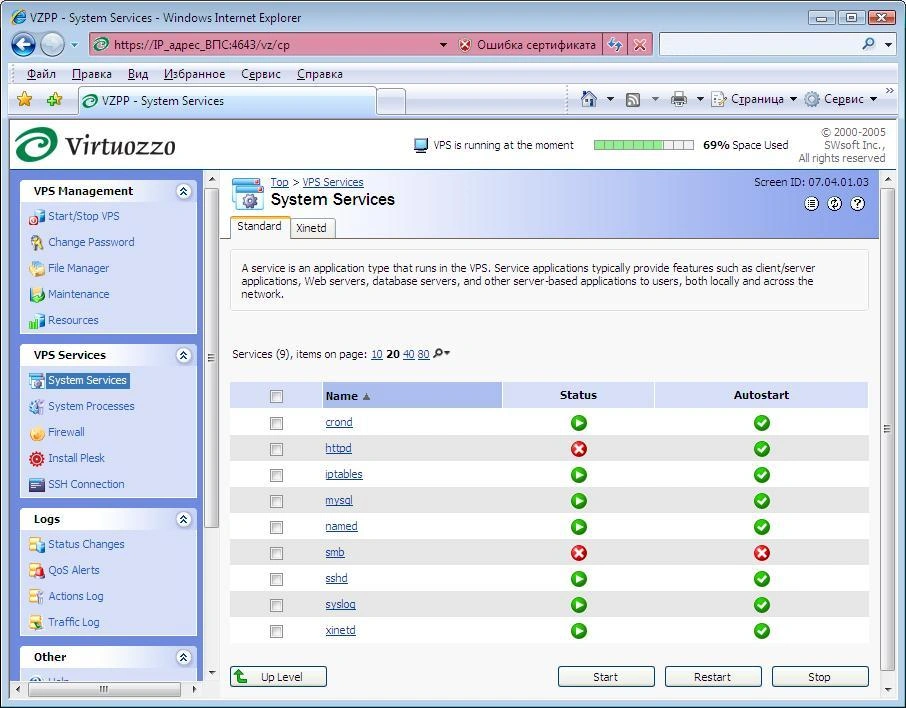Collapse the VPS Management panel
Image resolution: width=906 pixels, height=708 pixels.
(x=184, y=191)
